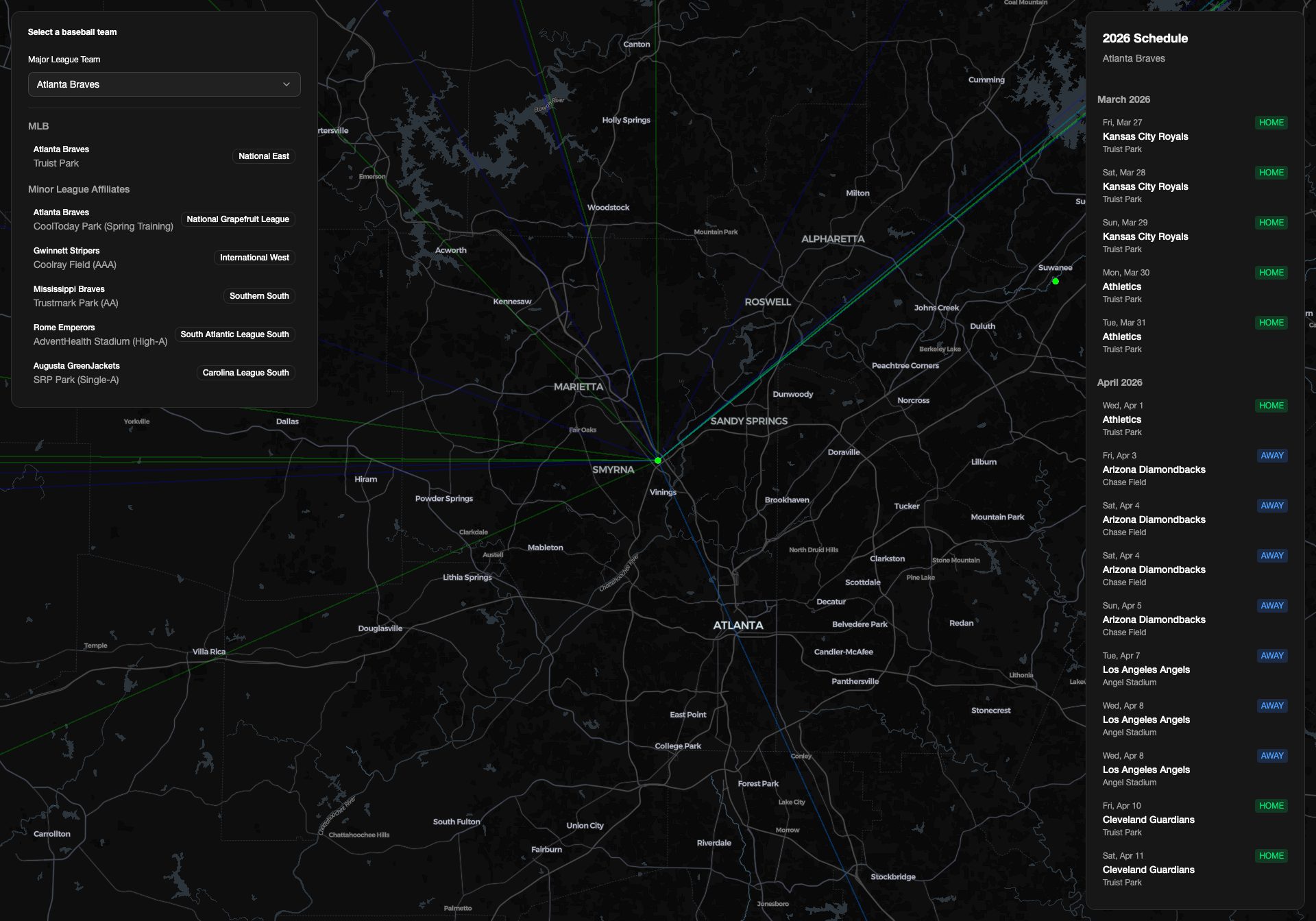Open Mon, Mar 30 Athletics game

[x=1195, y=286]
